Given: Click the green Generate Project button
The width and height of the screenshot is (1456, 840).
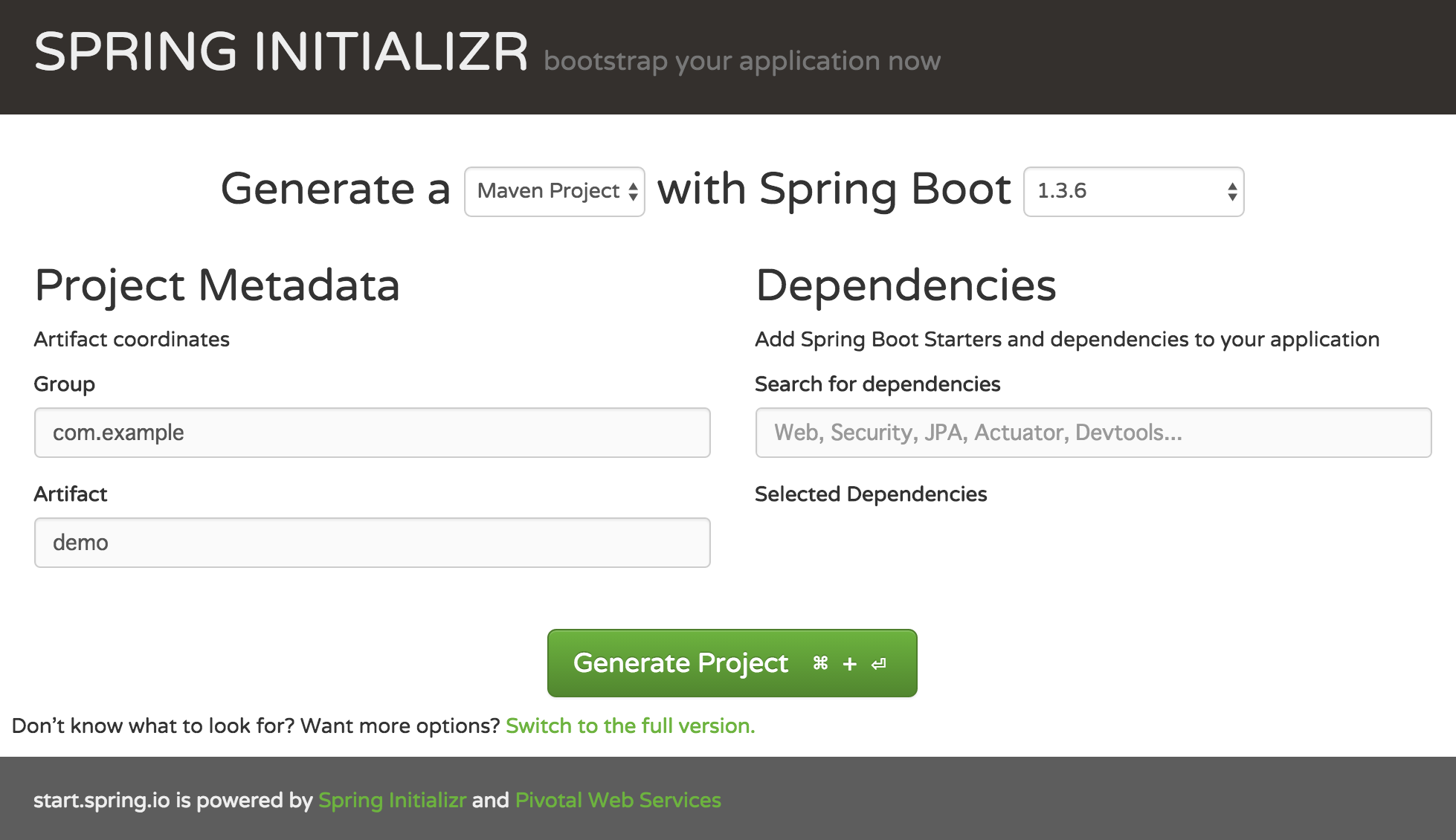Looking at the screenshot, I should point(732,663).
